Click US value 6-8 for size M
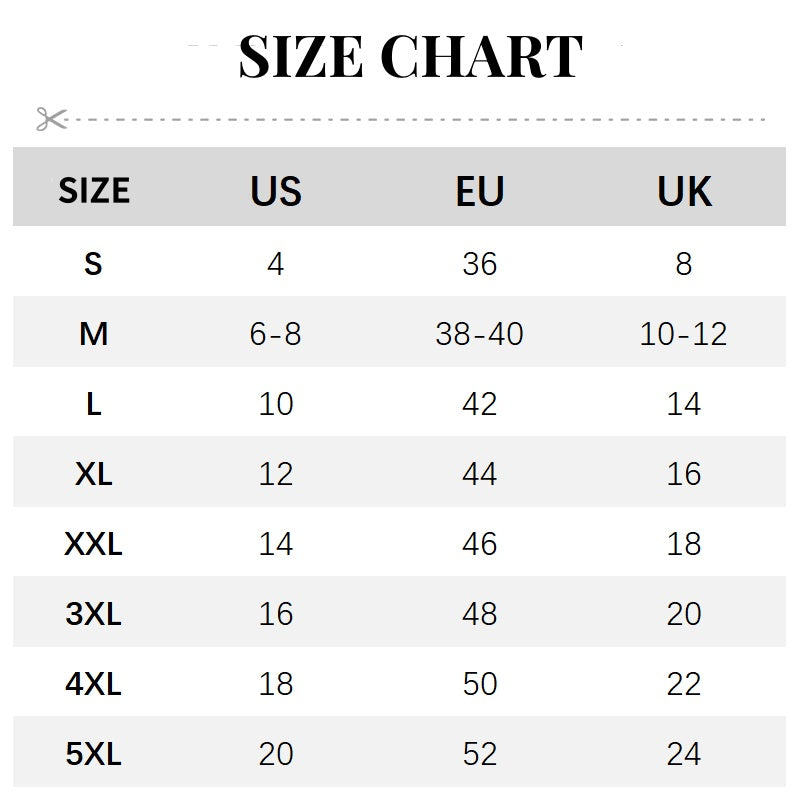The image size is (800, 800). tap(276, 334)
